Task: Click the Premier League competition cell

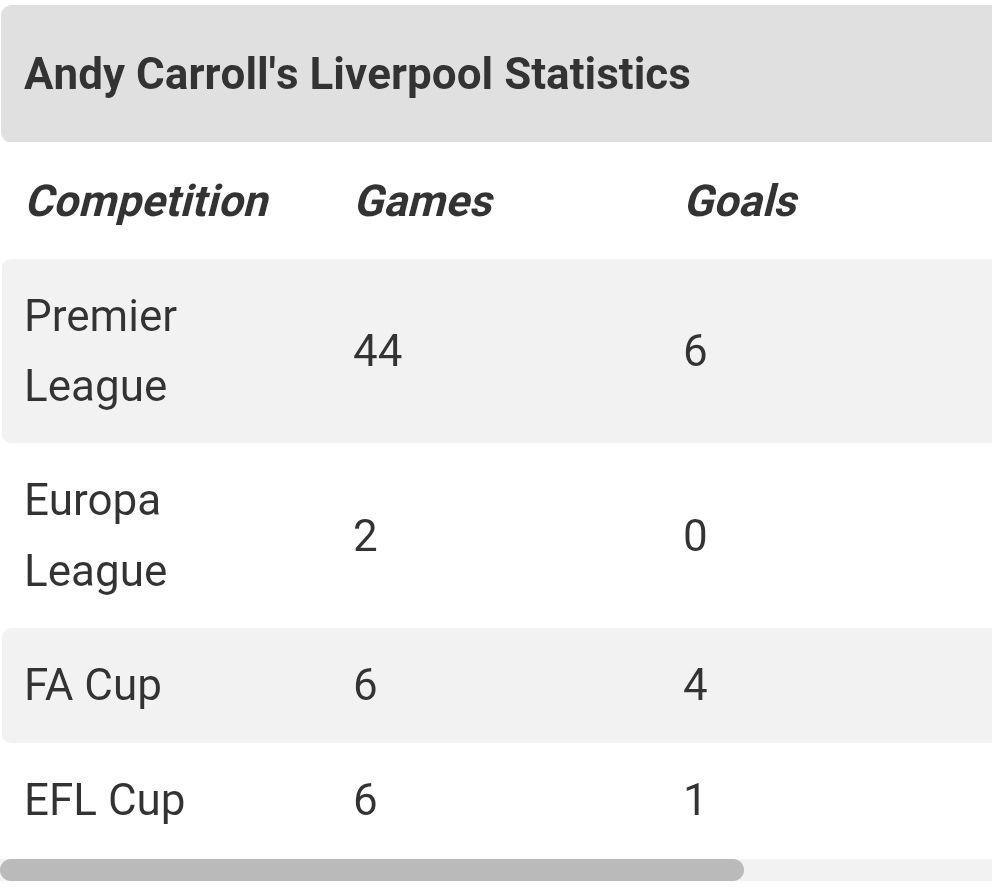Action: [x=100, y=351]
